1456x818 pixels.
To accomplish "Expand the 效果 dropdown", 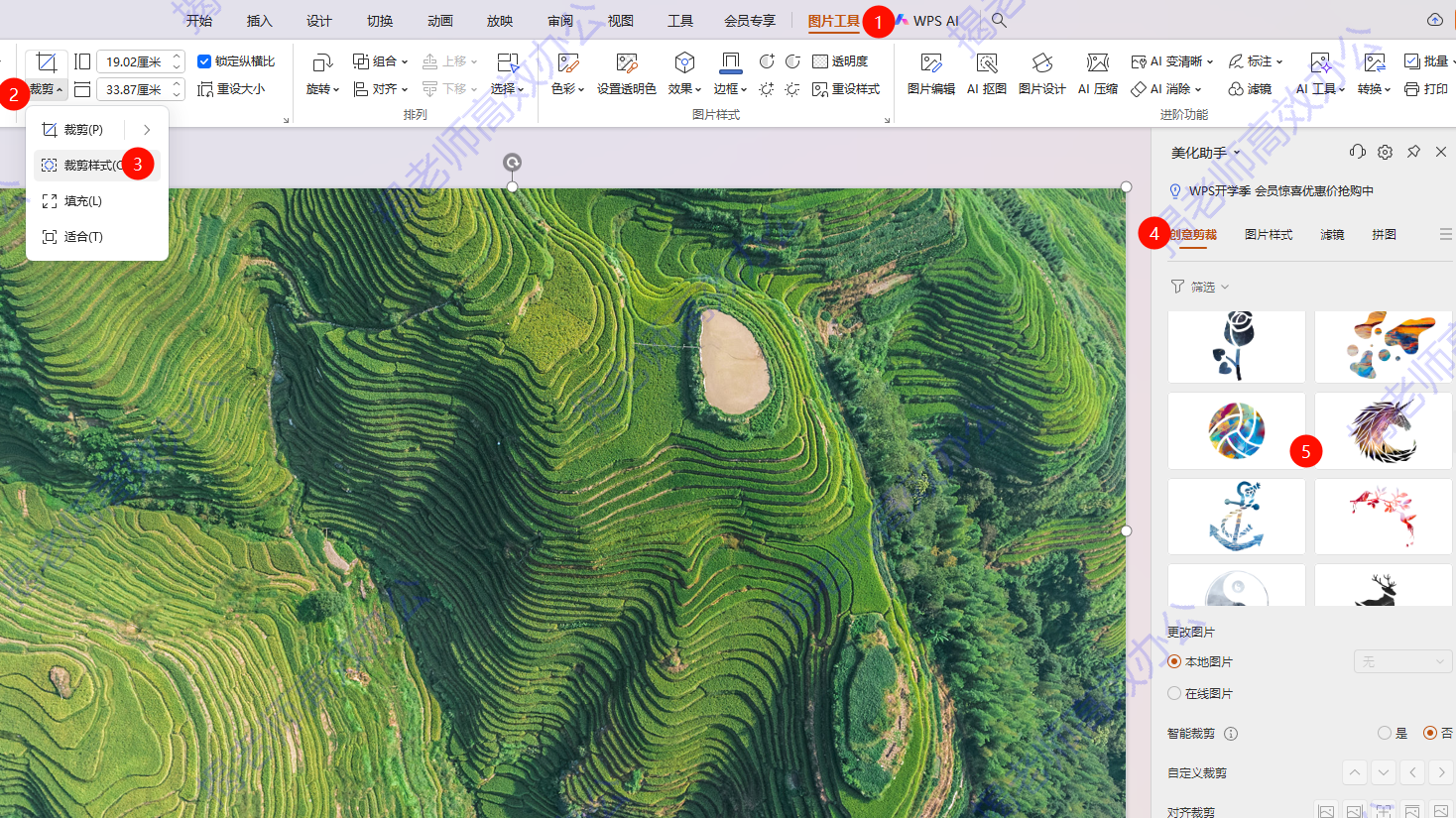I will click(x=684, y=89).
